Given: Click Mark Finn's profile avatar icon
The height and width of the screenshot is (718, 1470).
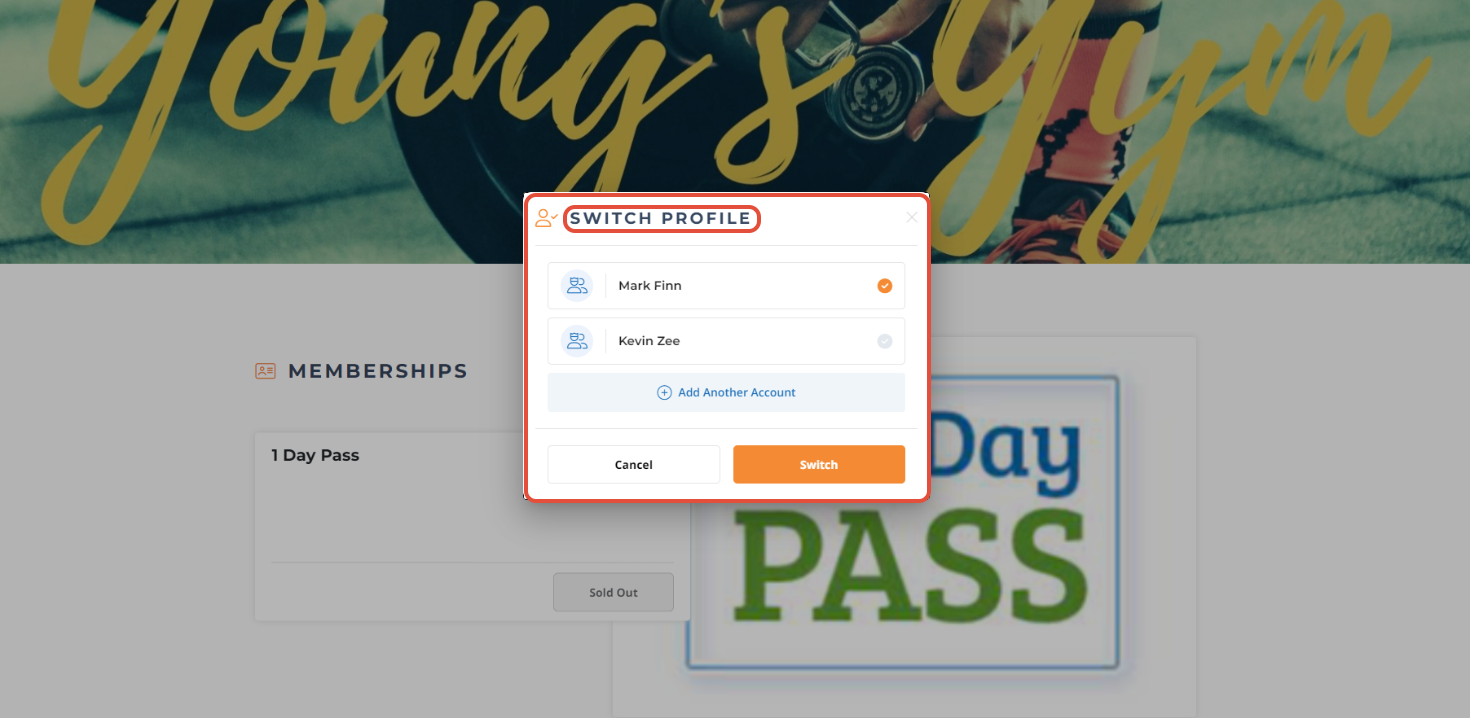Looking at the screenshot, I should (577, 286).
